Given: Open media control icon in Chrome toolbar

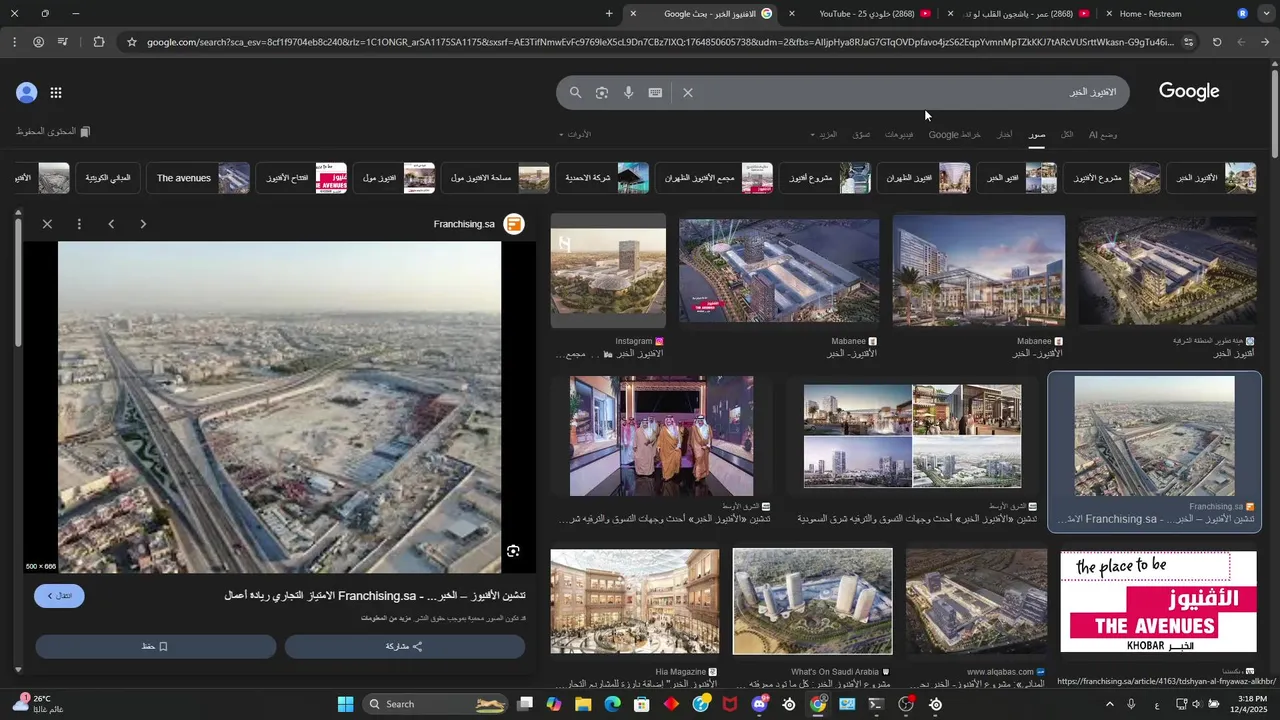Looking at the screenshot, I should [63, 42].
